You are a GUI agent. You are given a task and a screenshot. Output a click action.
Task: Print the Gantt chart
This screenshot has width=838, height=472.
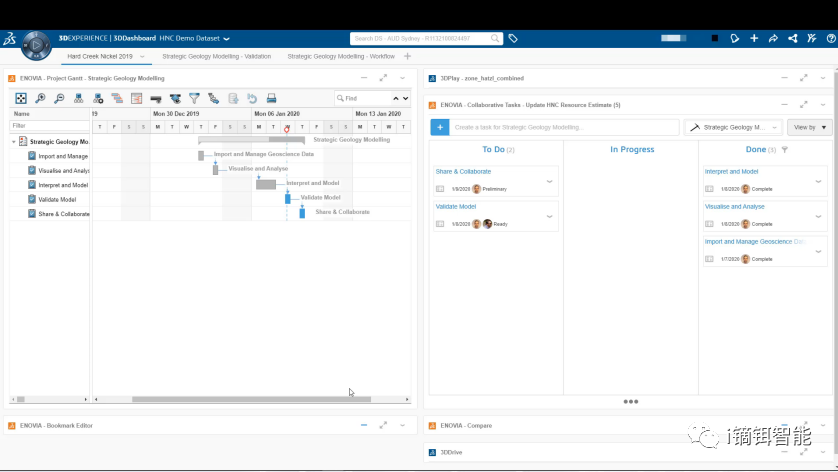271,98
